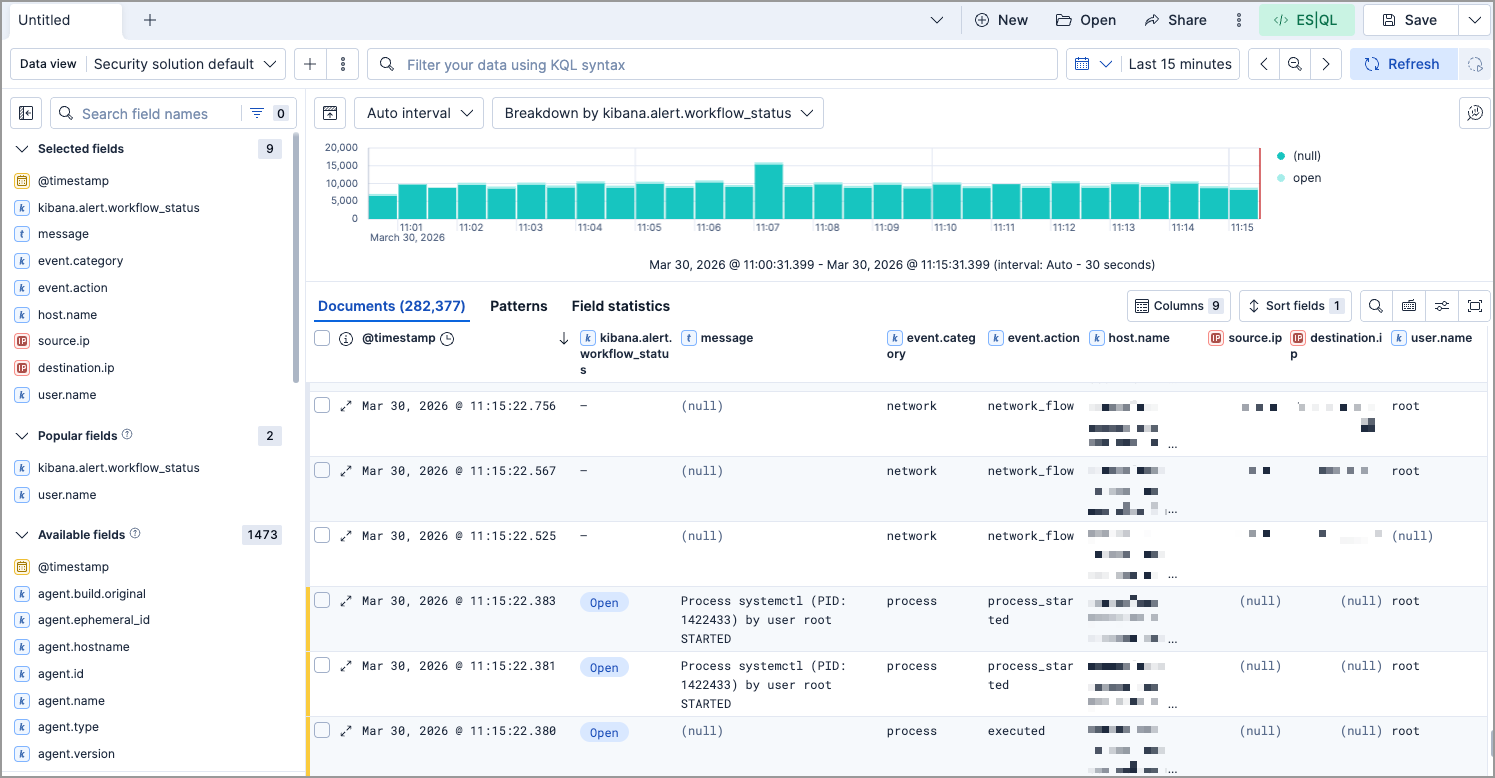Screen dimensions: 1495x778
Task: Enter fullscreen for the documents table
Action: (1475, 306)
